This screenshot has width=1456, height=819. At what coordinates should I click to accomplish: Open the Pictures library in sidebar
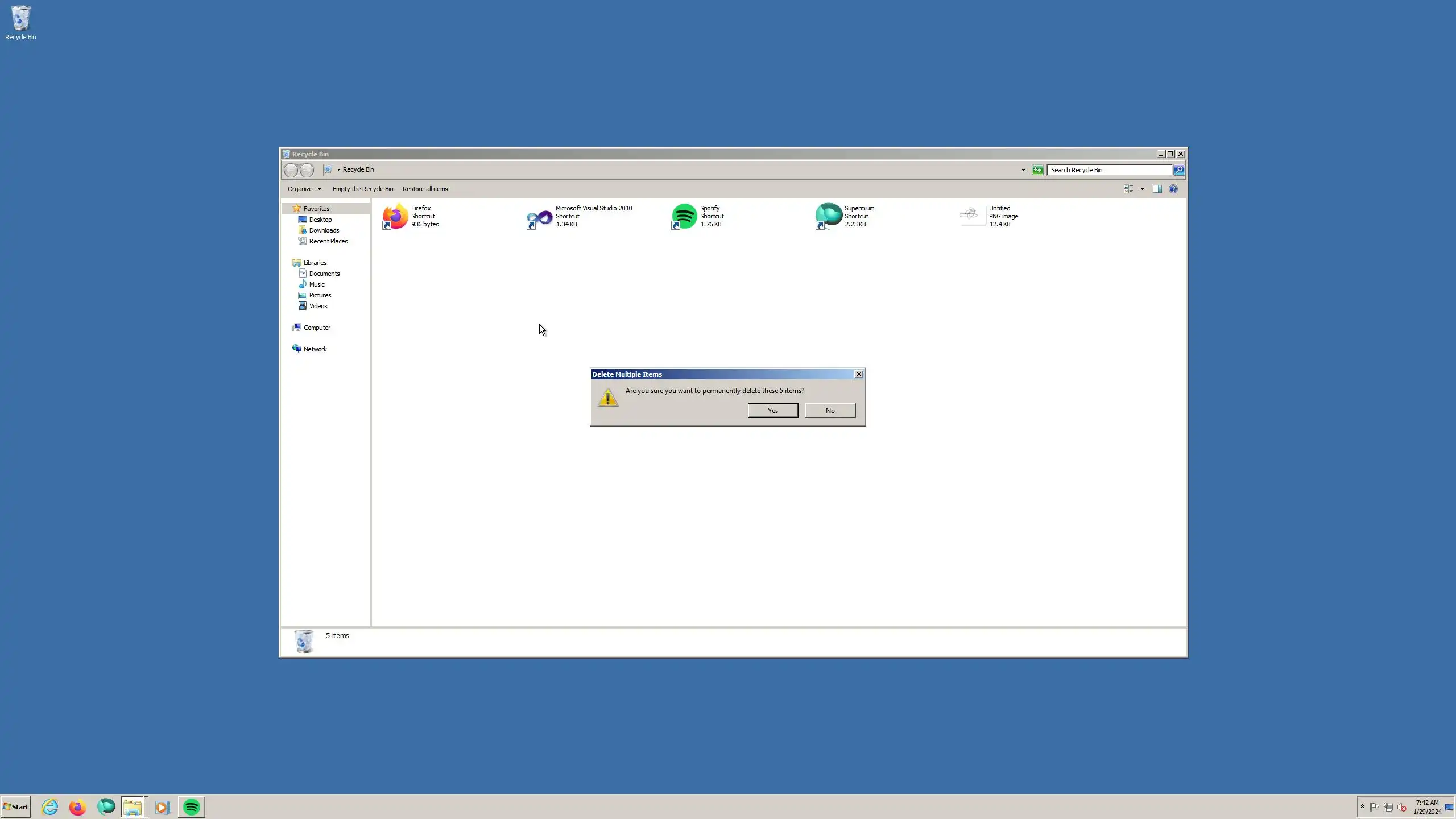coord(320,295)
